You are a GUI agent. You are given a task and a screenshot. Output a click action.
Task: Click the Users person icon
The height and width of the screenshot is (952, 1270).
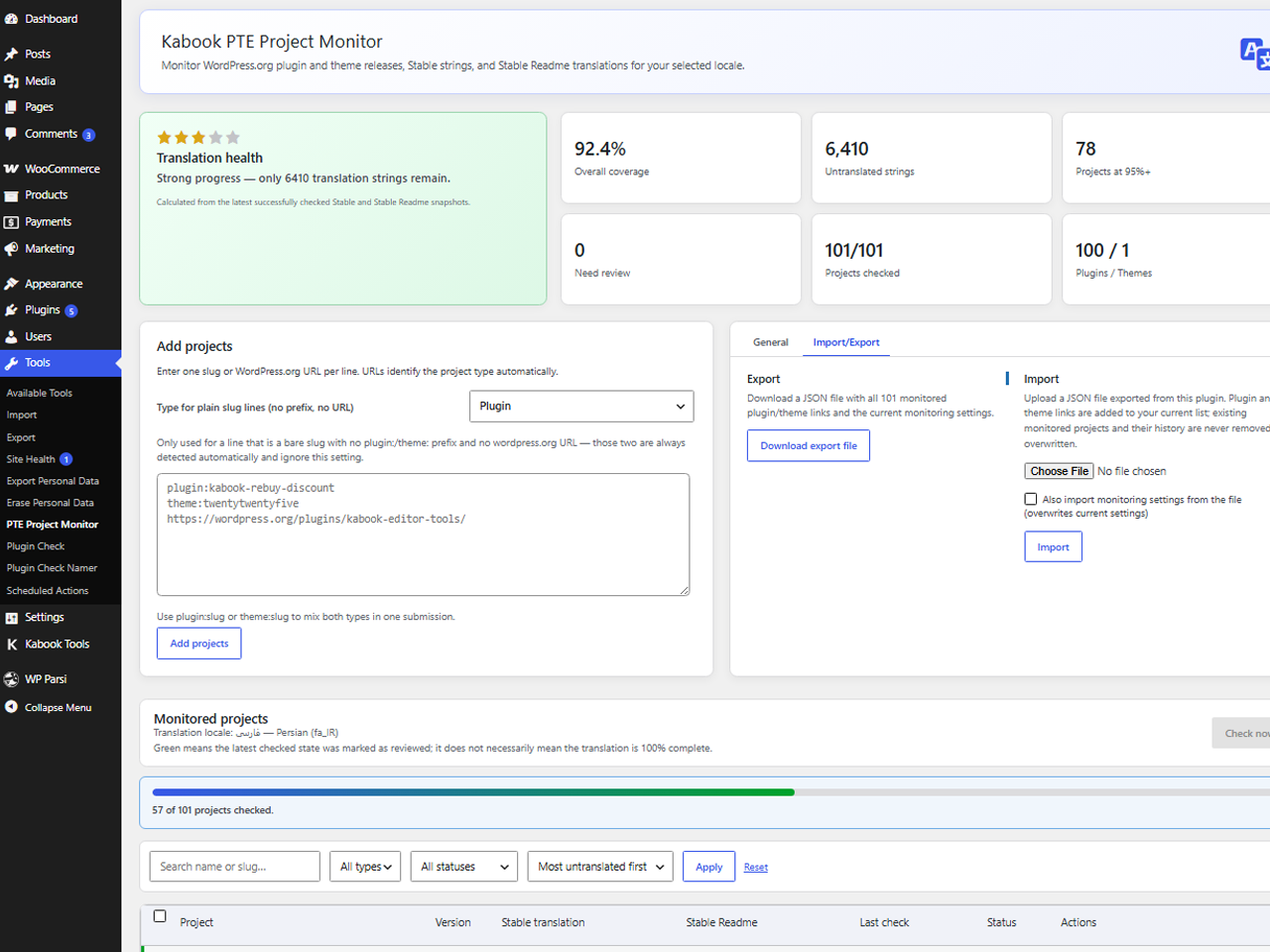(x=11, y=337)
